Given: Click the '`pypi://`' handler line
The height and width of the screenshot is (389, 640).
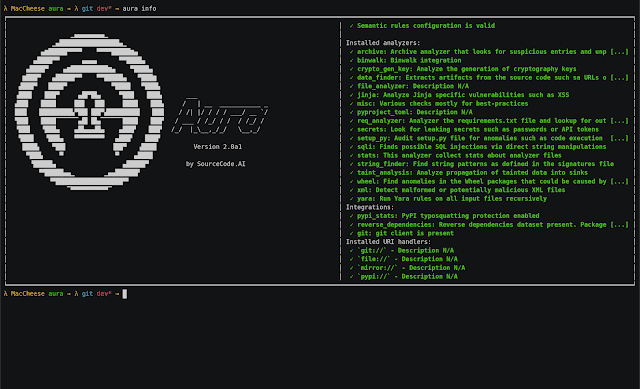Looking at the screenshot, I should (403, 276).
